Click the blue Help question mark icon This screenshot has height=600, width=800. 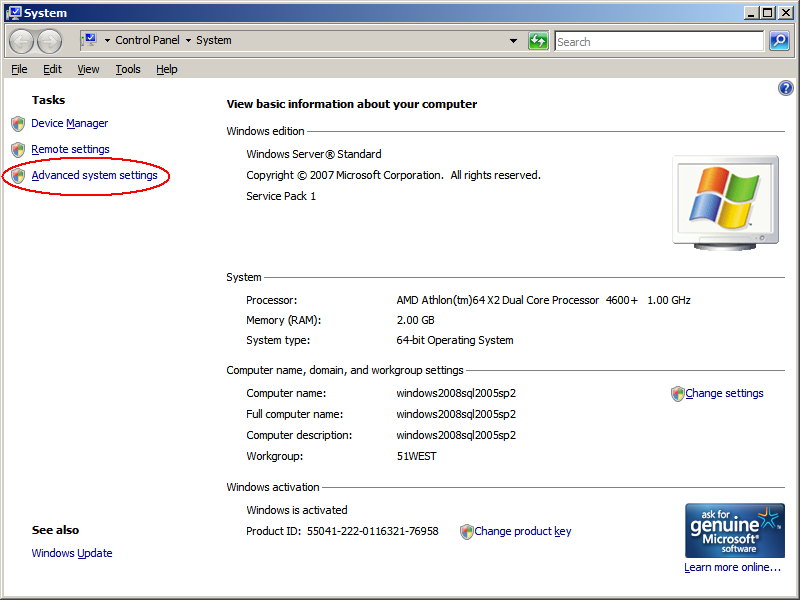click(786, 88)
